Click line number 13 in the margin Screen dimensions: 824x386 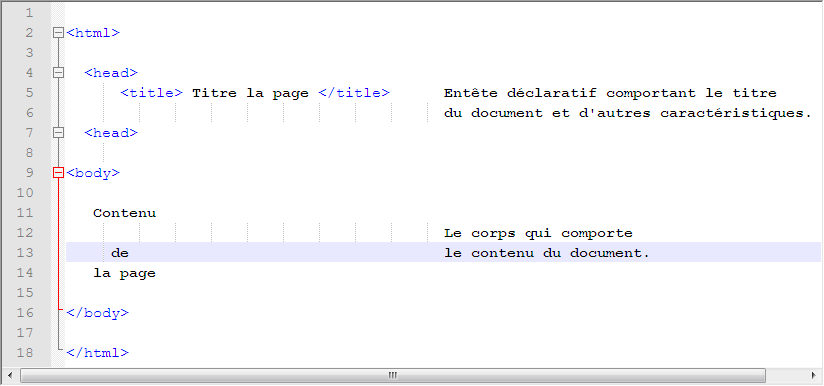point(25,253)
